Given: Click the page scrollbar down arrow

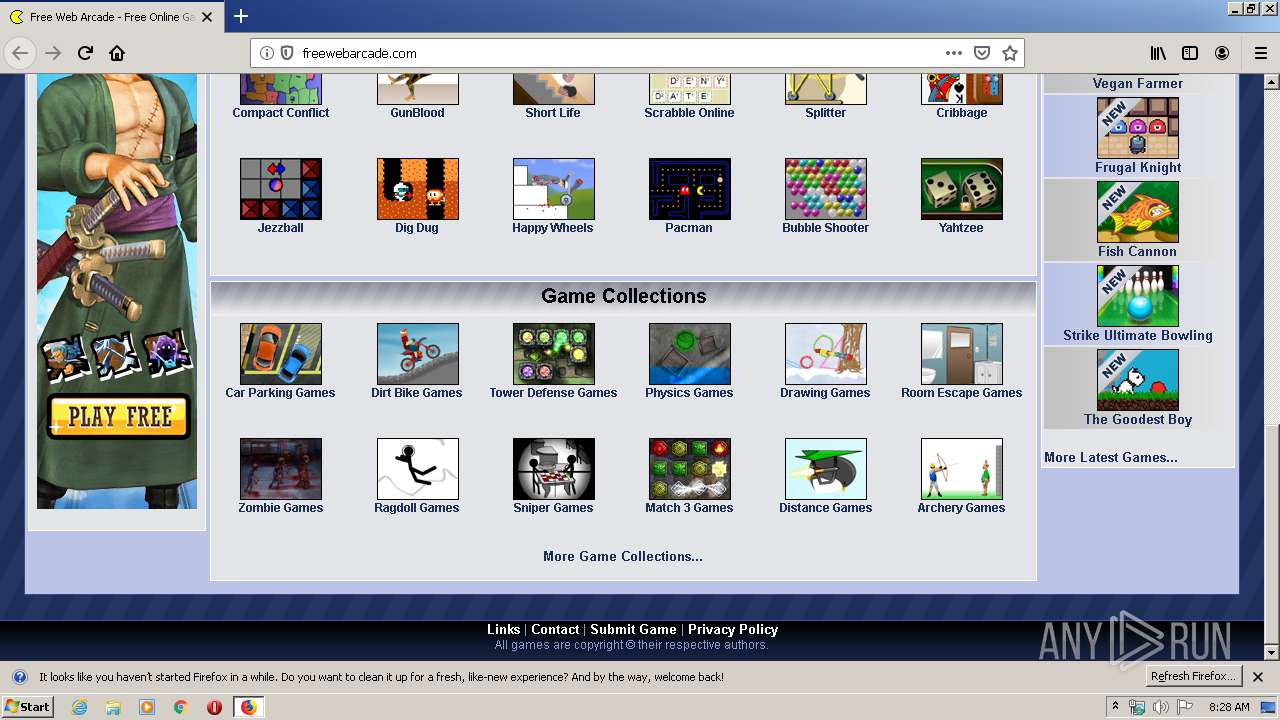Looking at the screenshot, I should click(x=1272, y=652).
